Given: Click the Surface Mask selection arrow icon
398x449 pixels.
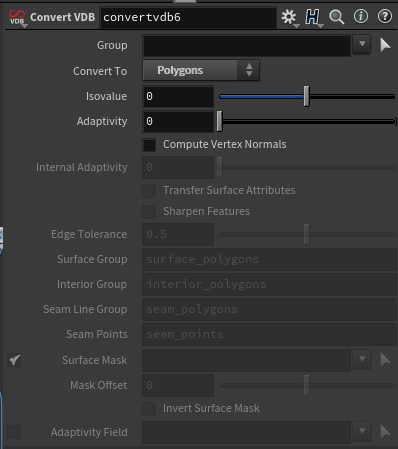Looking at the screenshot, I should (x=385, y=360).
